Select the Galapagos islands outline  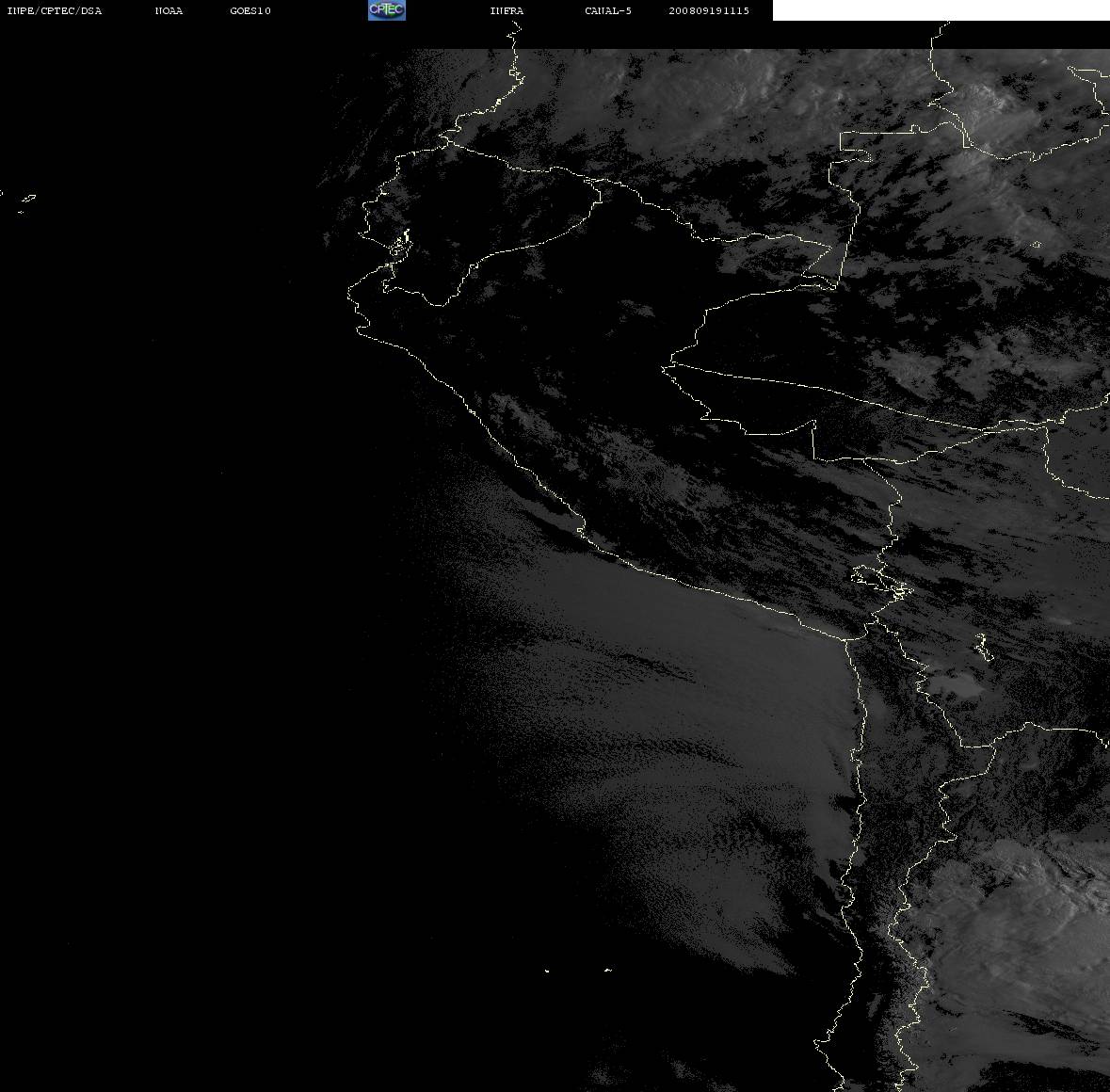click(22, 202)
